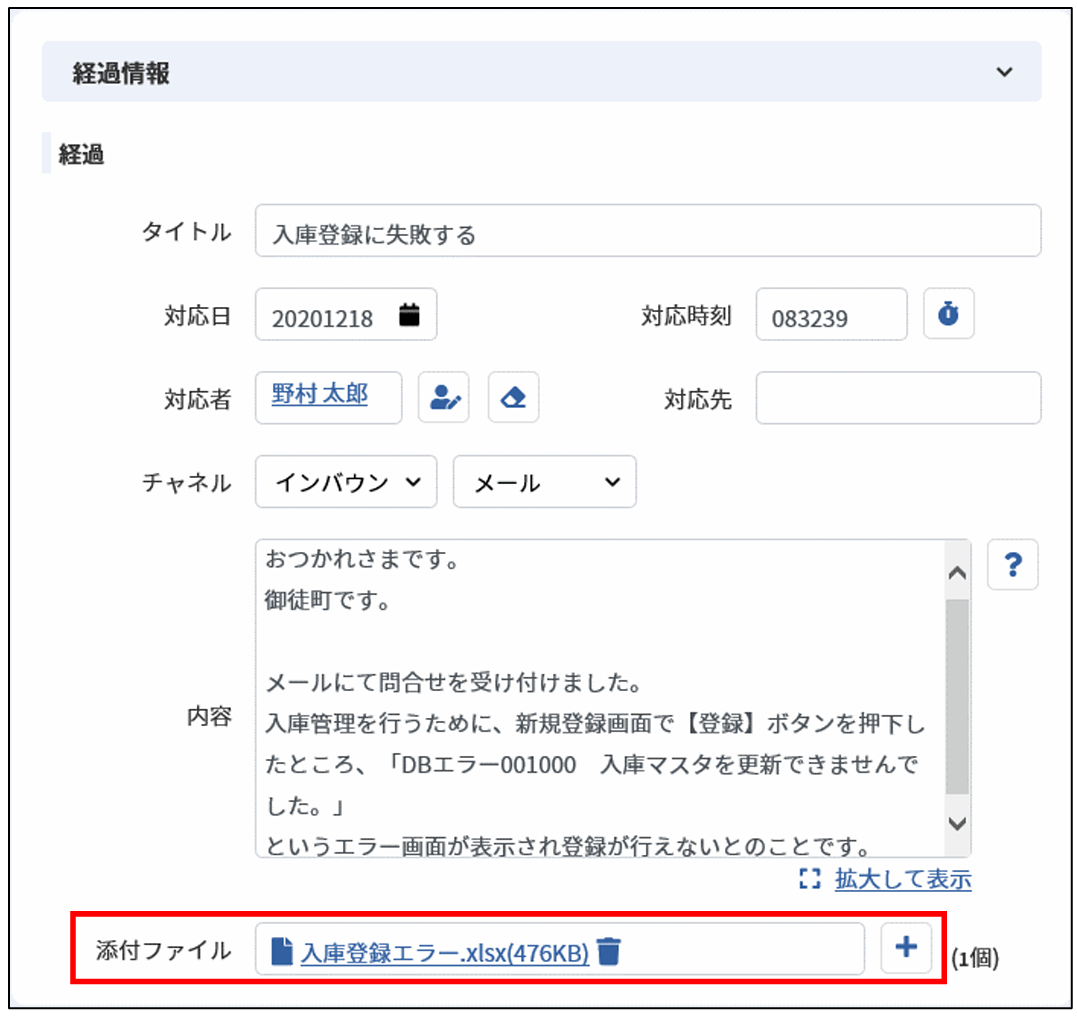This screenshot has height=1017, width=1077.
Task: Open the インバウン channel dropdown
Action: pyautogui.click(x=345, y=482)
